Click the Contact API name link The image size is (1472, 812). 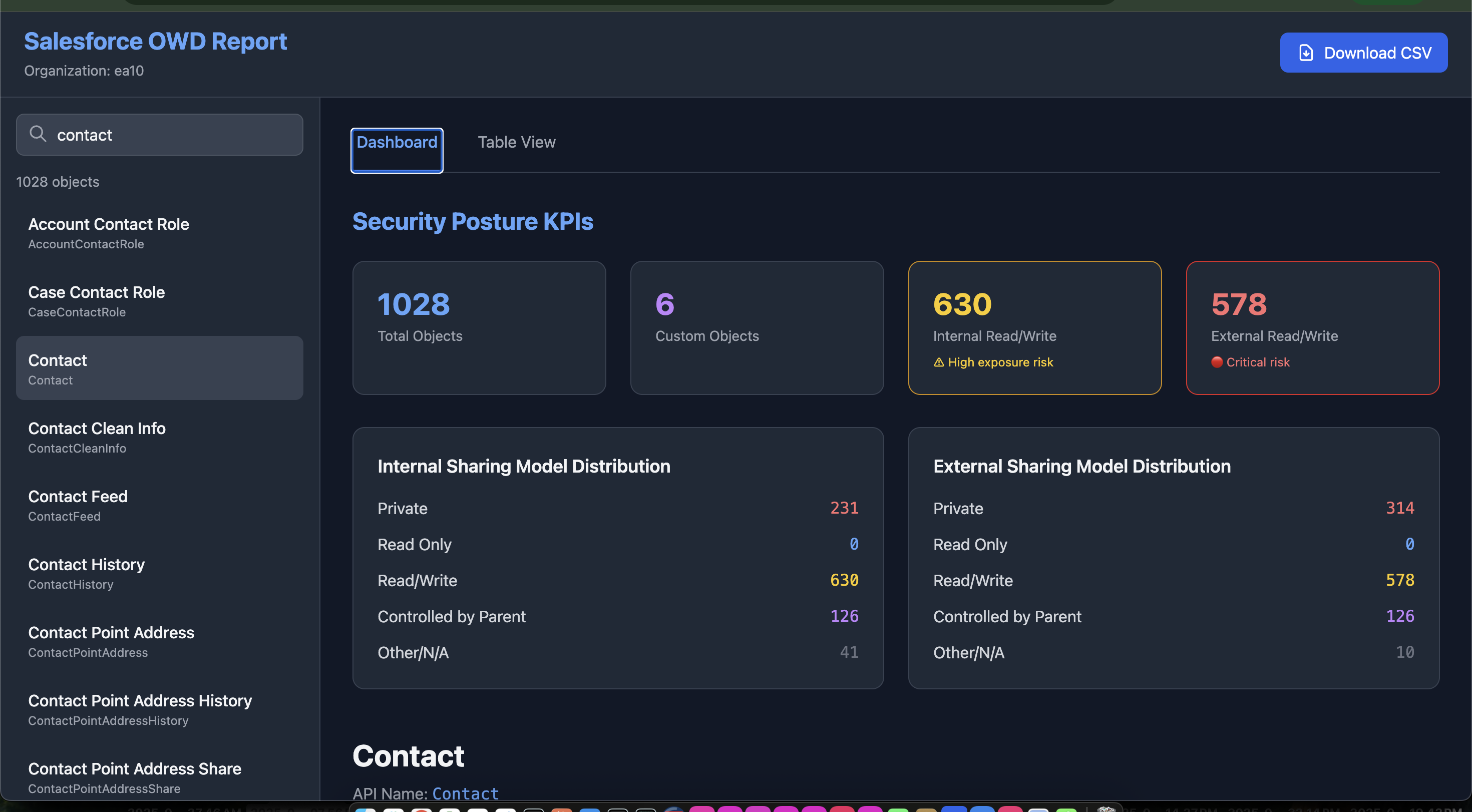point(465,793)
